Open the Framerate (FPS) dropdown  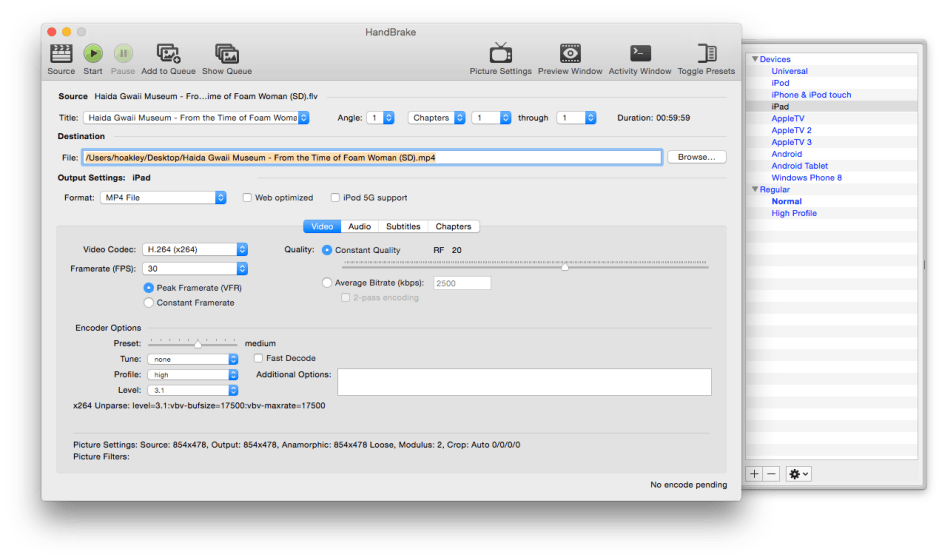[195, 269]
